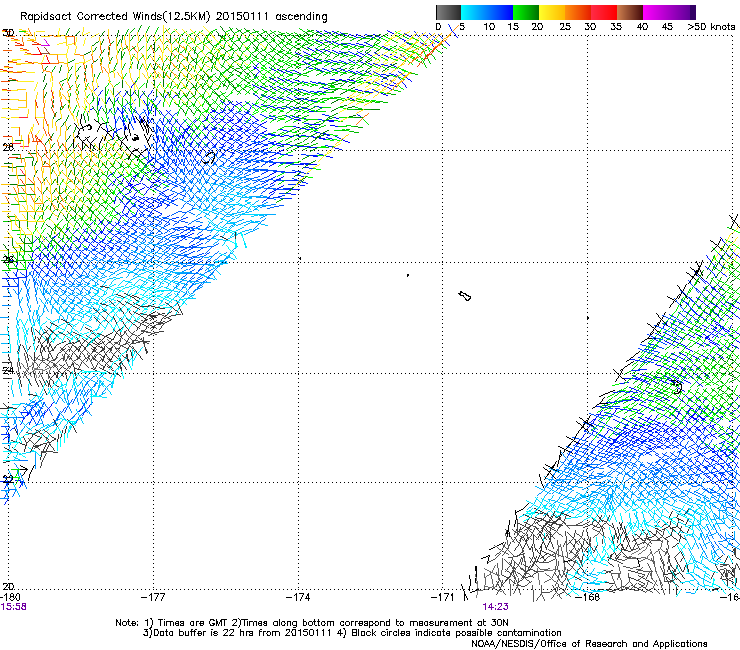Click the title text 'Rapidscat Corrected Winds(12.5KM)'
Screen dimensions: 740x650
[x=115, y=17]
